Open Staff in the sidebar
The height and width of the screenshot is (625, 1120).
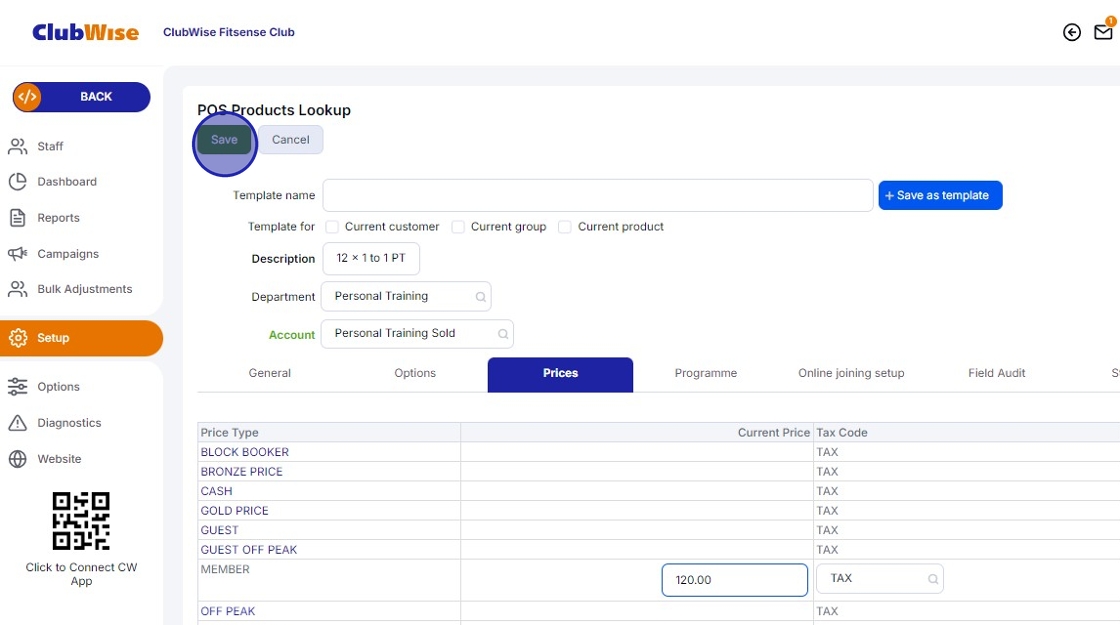pos(50,146)
